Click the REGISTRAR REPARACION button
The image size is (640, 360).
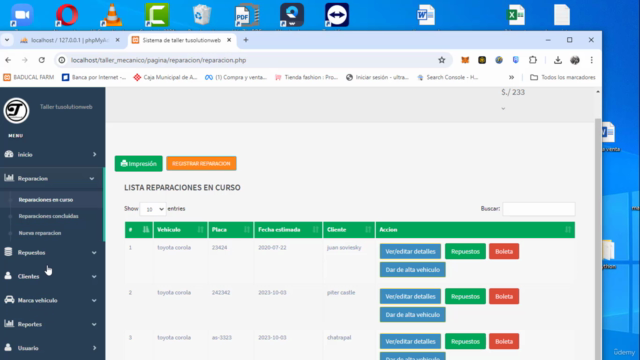coord(201,164)
